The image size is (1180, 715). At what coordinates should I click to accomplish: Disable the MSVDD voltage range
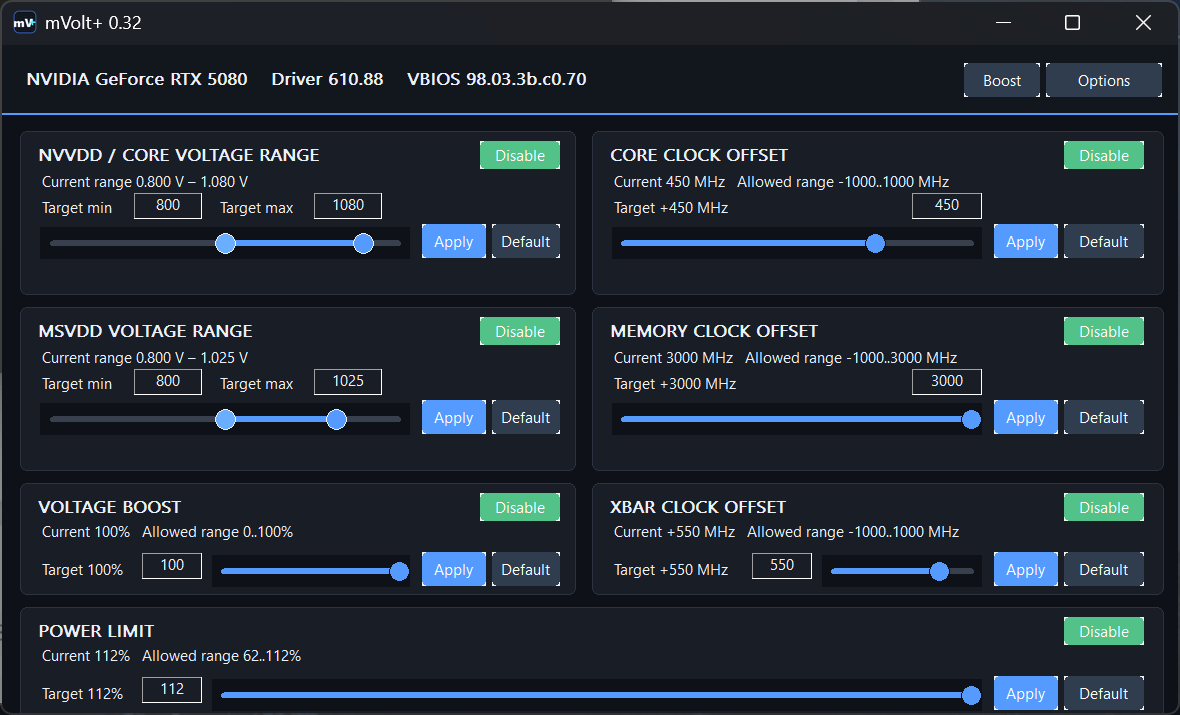point(520,331)
